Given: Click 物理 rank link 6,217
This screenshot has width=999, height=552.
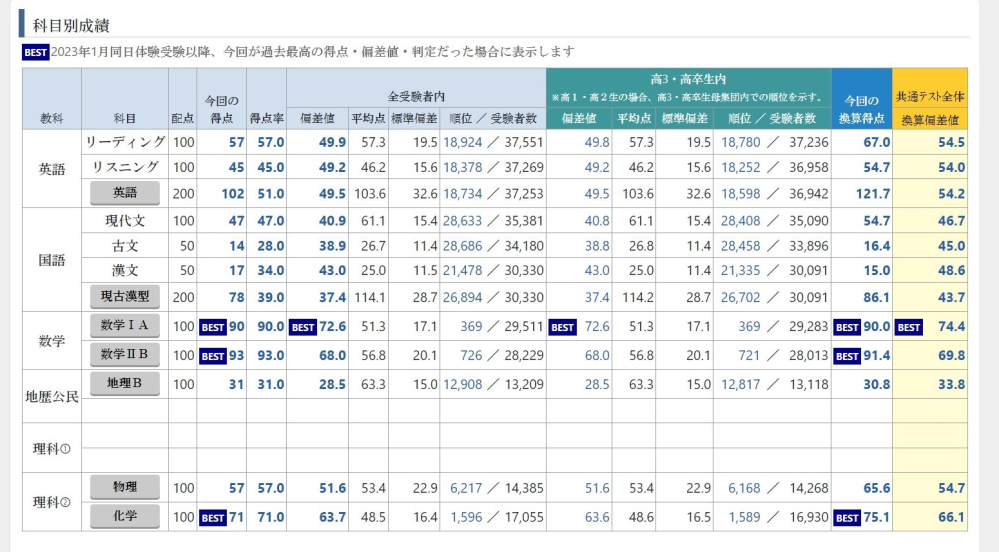Looking at the screenshot, I should [x=466, y=488].
